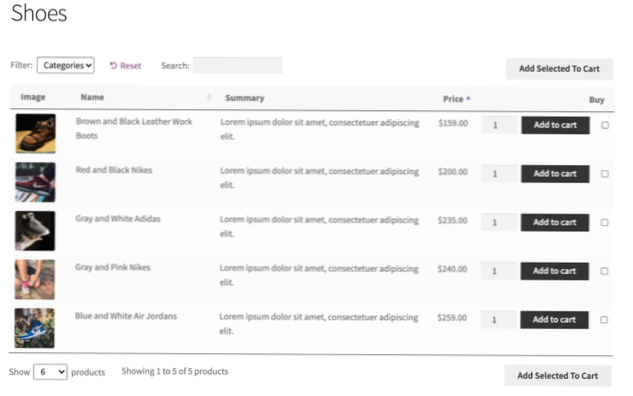Viewport: 633px width, 396px height.
Task: Click quantity field for Blue and White Air Jordans
Action: pos(498,320)
